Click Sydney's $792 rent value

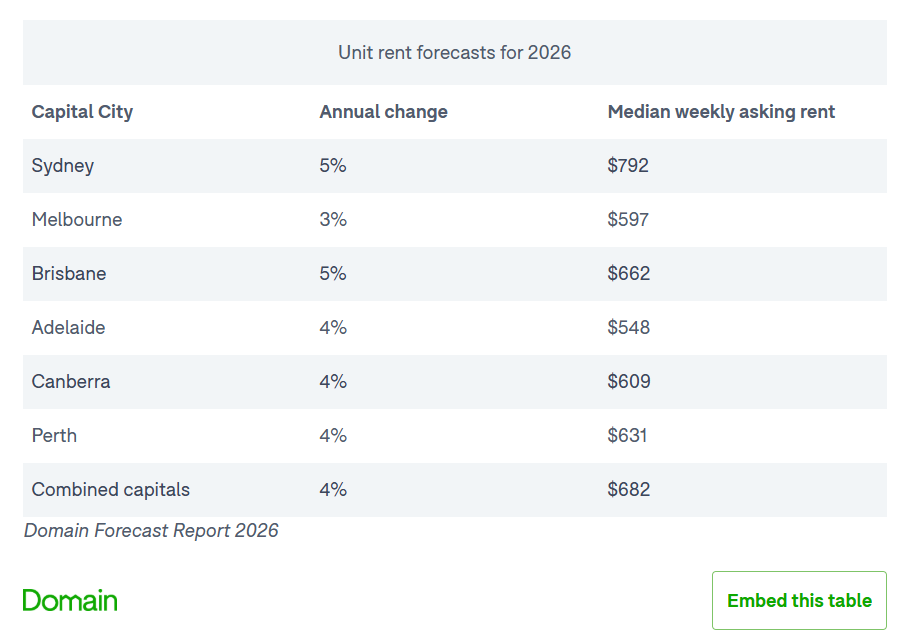(x=628, y=166)
